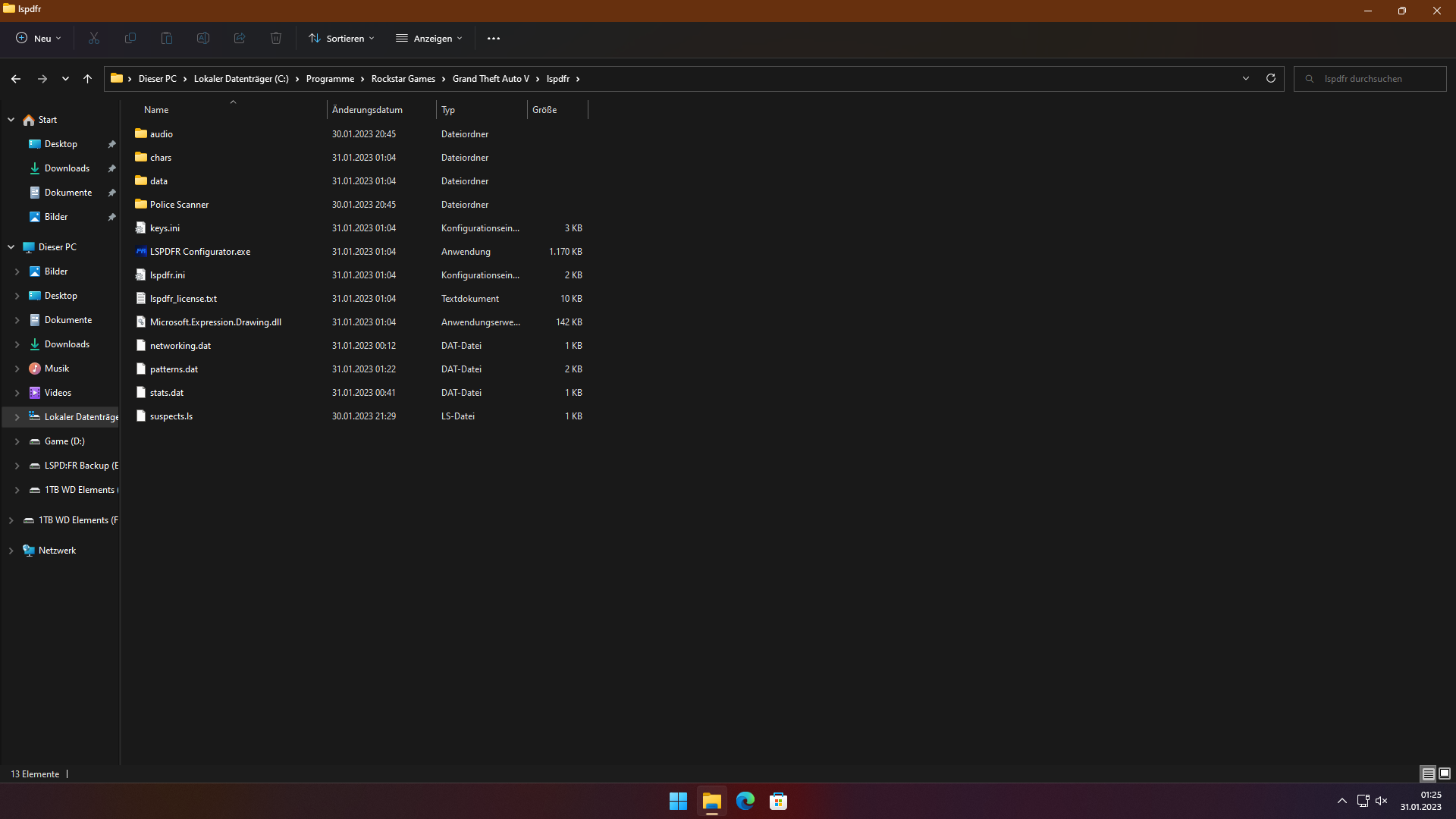The width and height of the screenshot is (1456, 819).
Task: Switch to large thumbnails view toggle
Action: [1445, 773]
